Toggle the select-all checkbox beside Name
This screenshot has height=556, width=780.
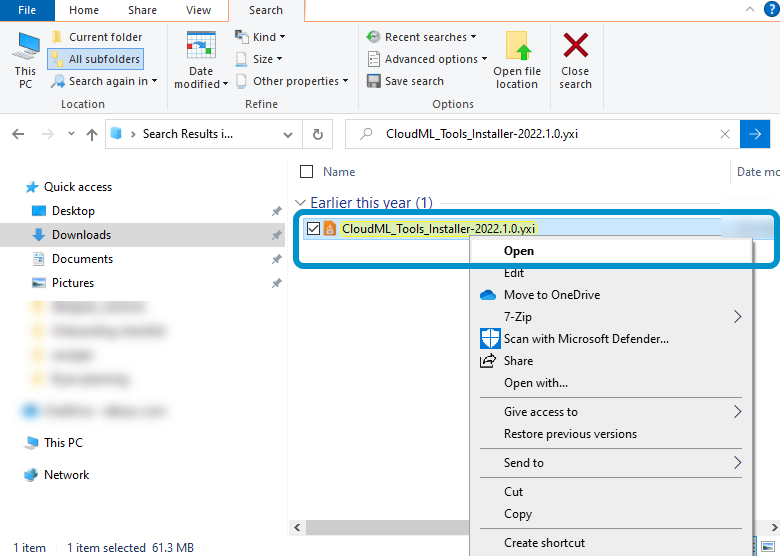[x=306, y=172]
